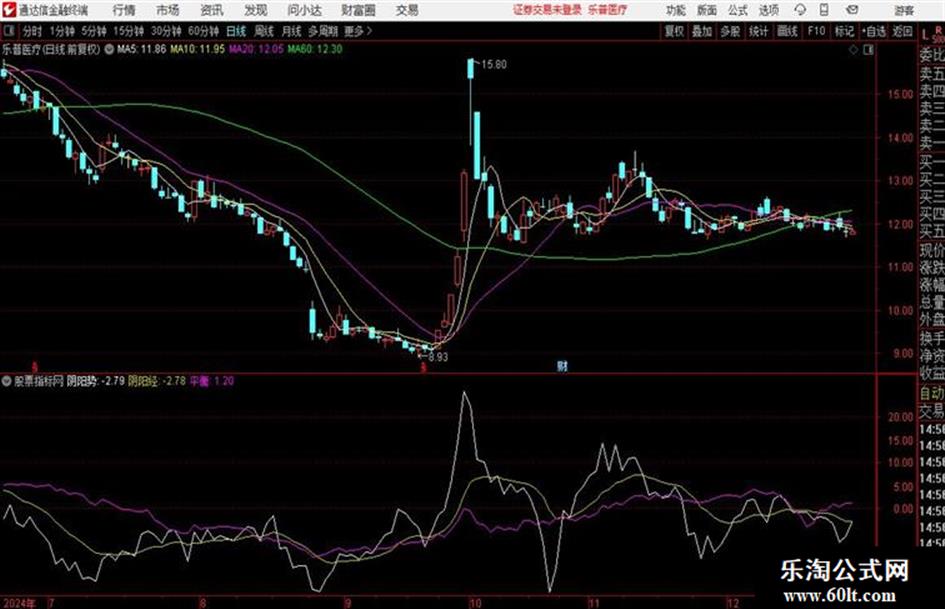Screen dimensions: 945x609
Task: Expand the 更多 periods chevron
Action: click(359, 31)
